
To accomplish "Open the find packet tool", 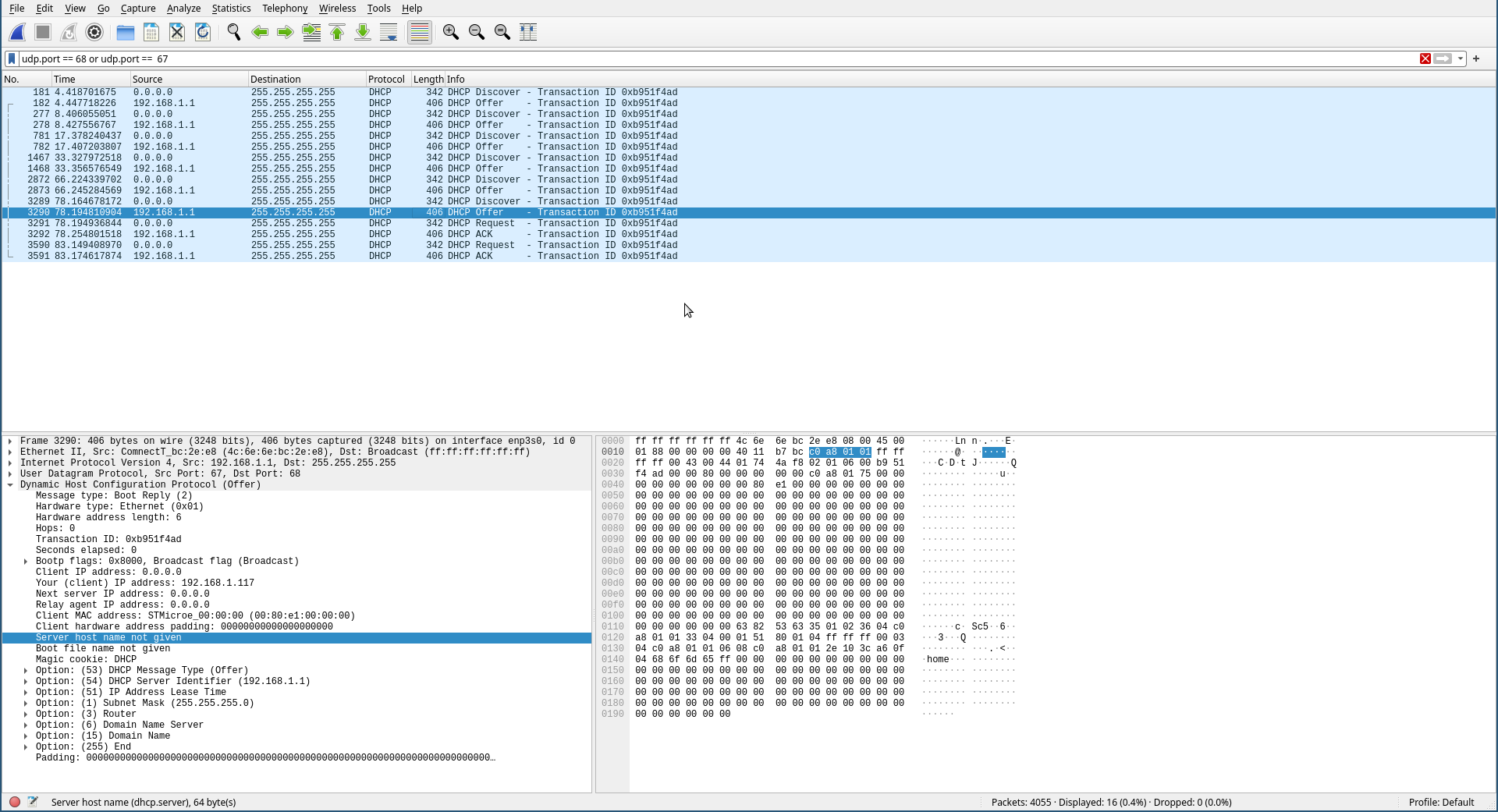I will [233, 32].
